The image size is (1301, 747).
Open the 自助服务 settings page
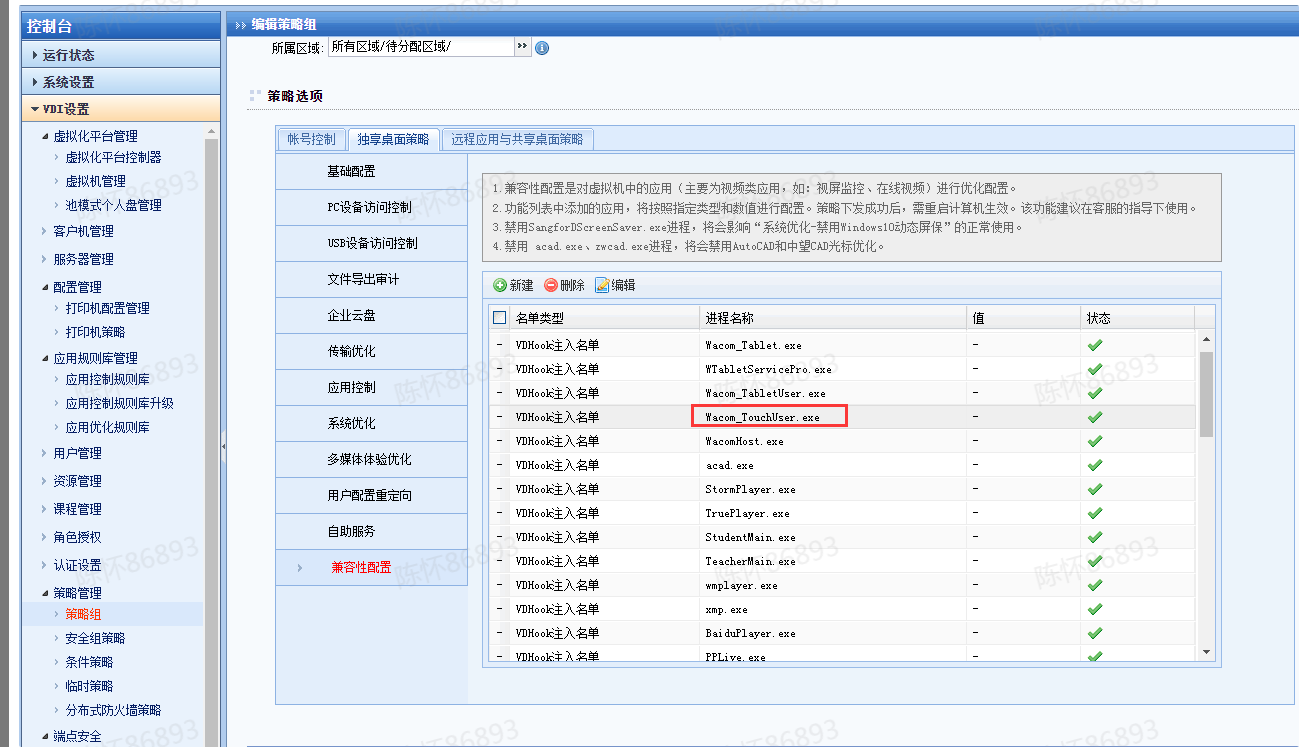pos(371,531)
